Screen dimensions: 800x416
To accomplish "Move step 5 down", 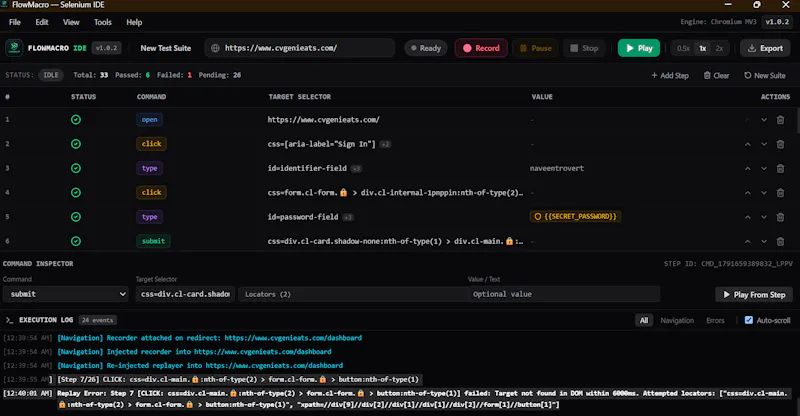I will point(764,217).
